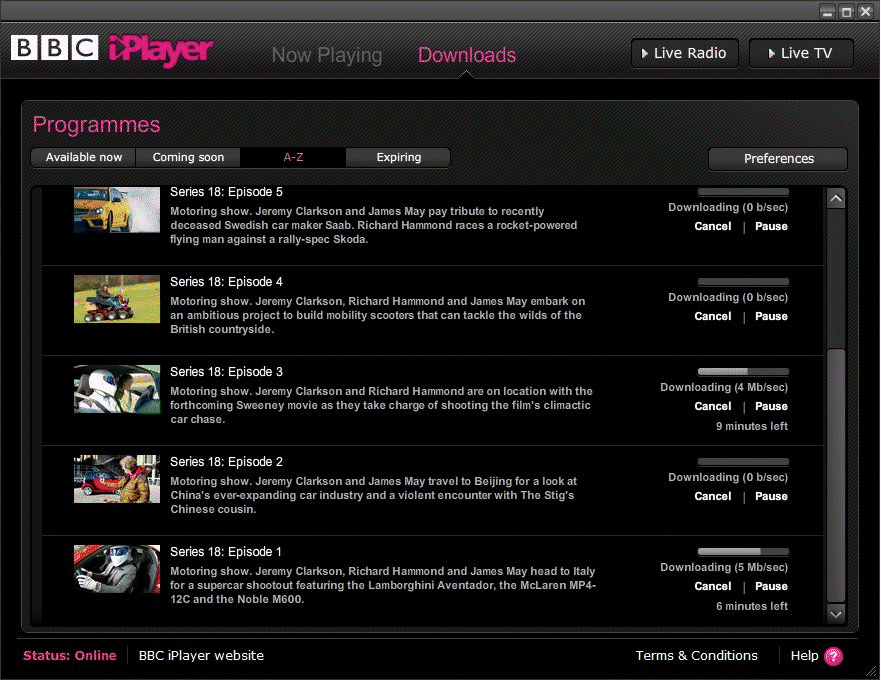Cancel the Series 18 Episode 2 download
This screenshot has width=881, height=680.
point(713,497)
